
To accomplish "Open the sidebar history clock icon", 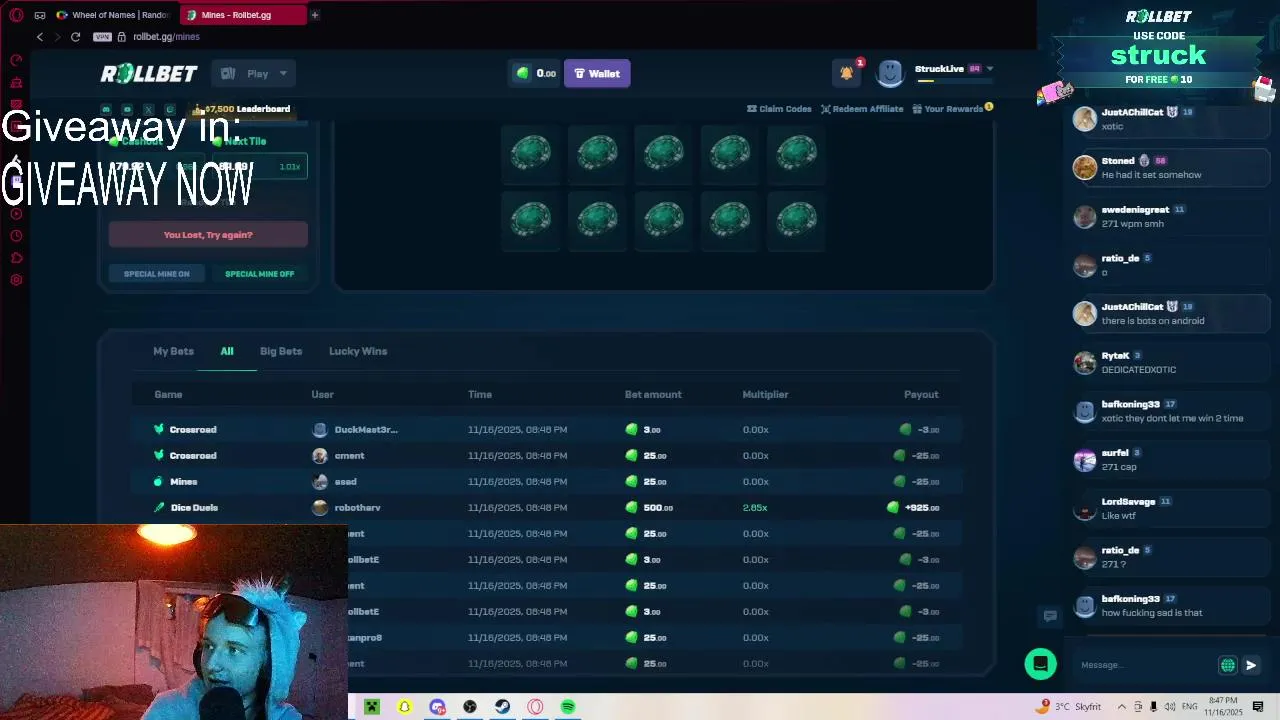I will tap(16, 236).
